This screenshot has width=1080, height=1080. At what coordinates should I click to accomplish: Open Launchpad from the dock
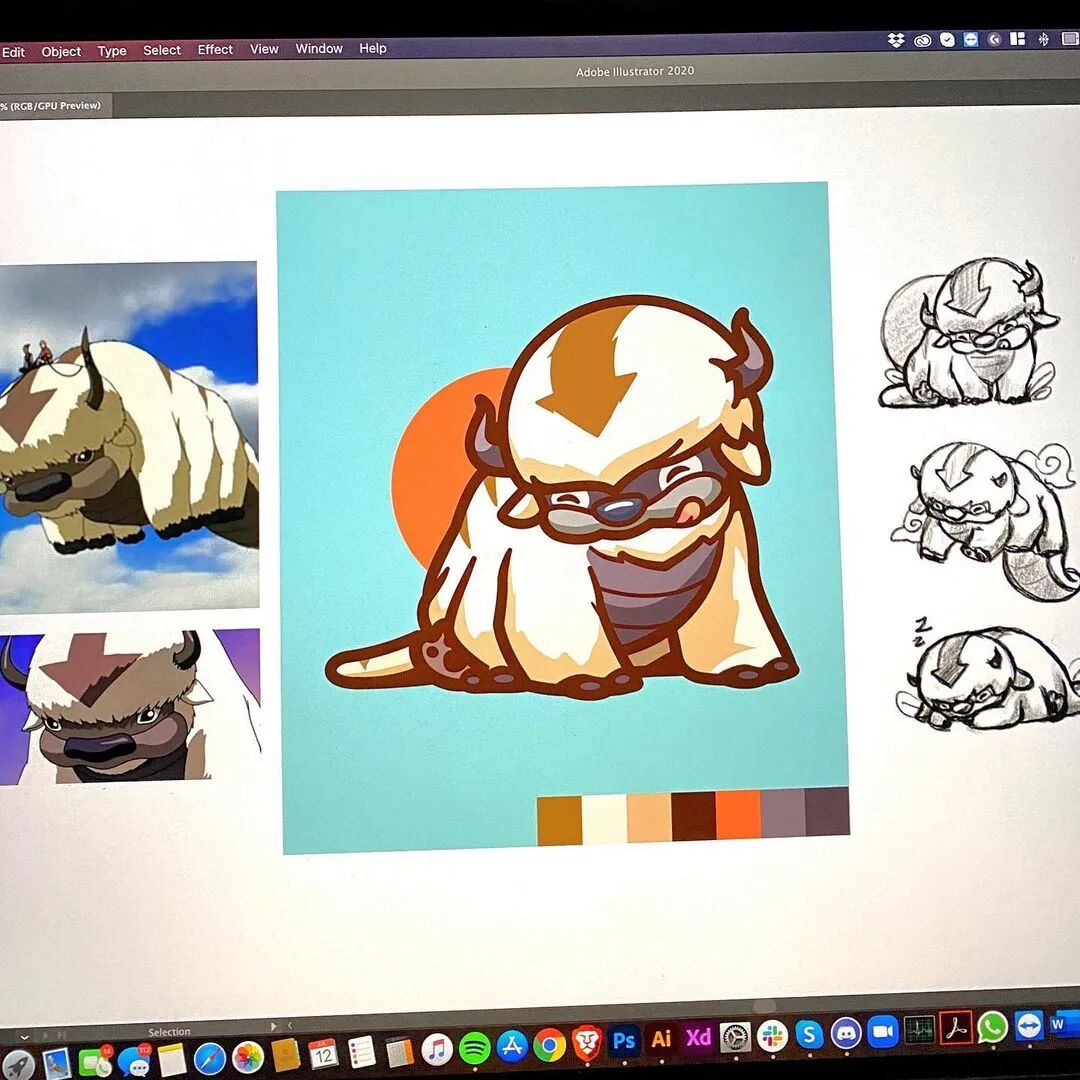(x=19, y=1067)
